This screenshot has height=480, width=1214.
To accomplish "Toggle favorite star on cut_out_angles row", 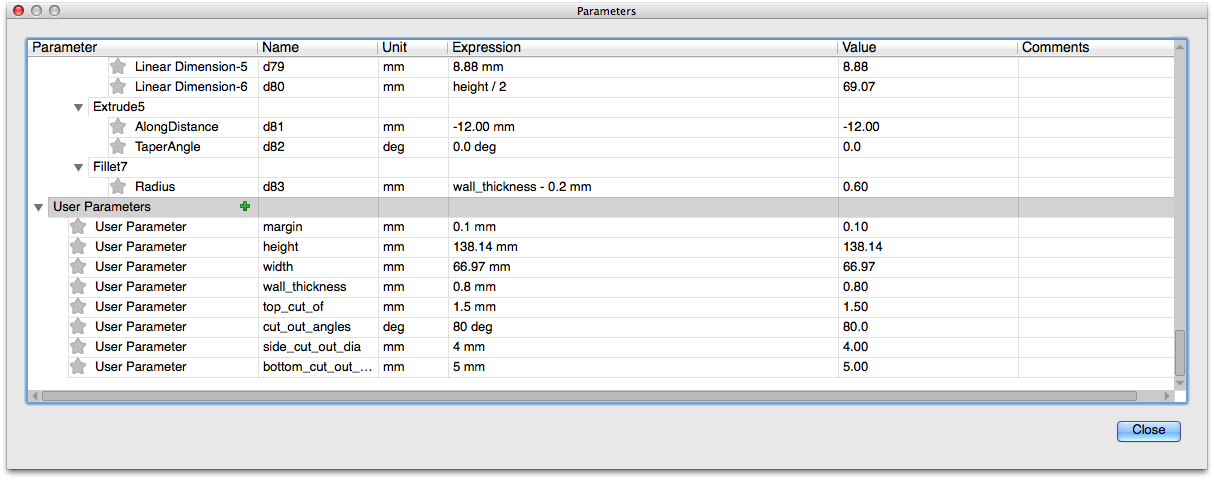I will [x=78, y=327].
